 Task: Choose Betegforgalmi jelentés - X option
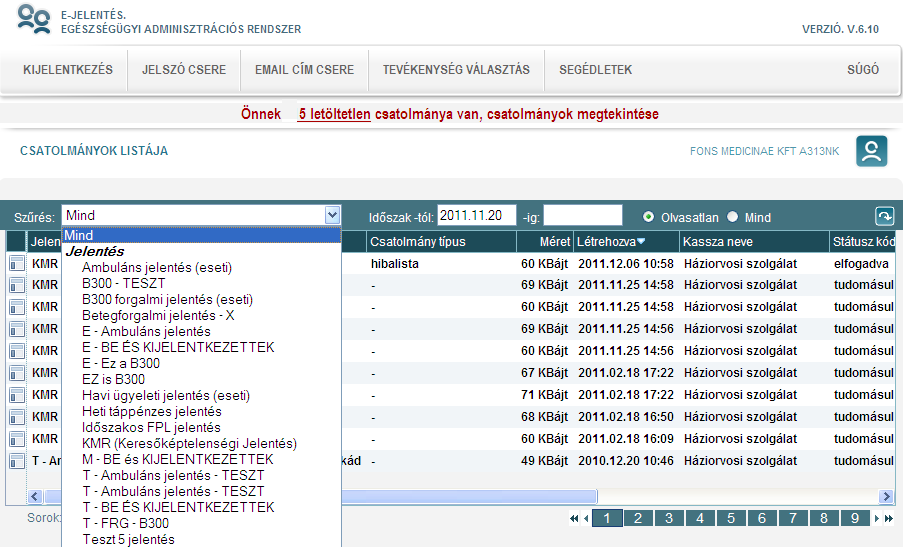(x=158, y=316)
